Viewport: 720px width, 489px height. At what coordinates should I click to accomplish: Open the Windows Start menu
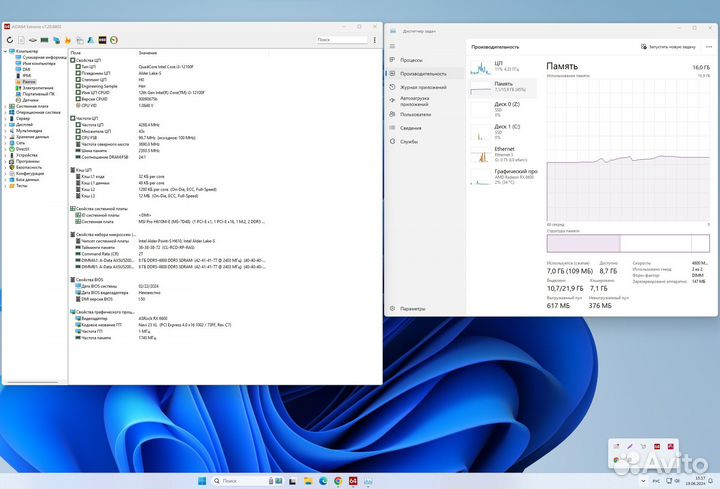202,481
